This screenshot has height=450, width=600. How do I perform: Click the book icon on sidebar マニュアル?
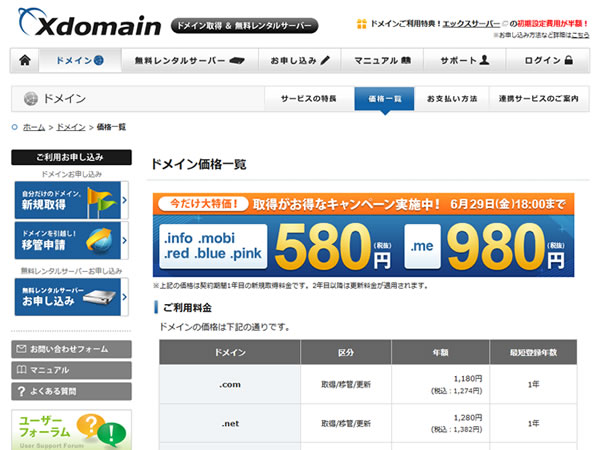coord(21,370)
